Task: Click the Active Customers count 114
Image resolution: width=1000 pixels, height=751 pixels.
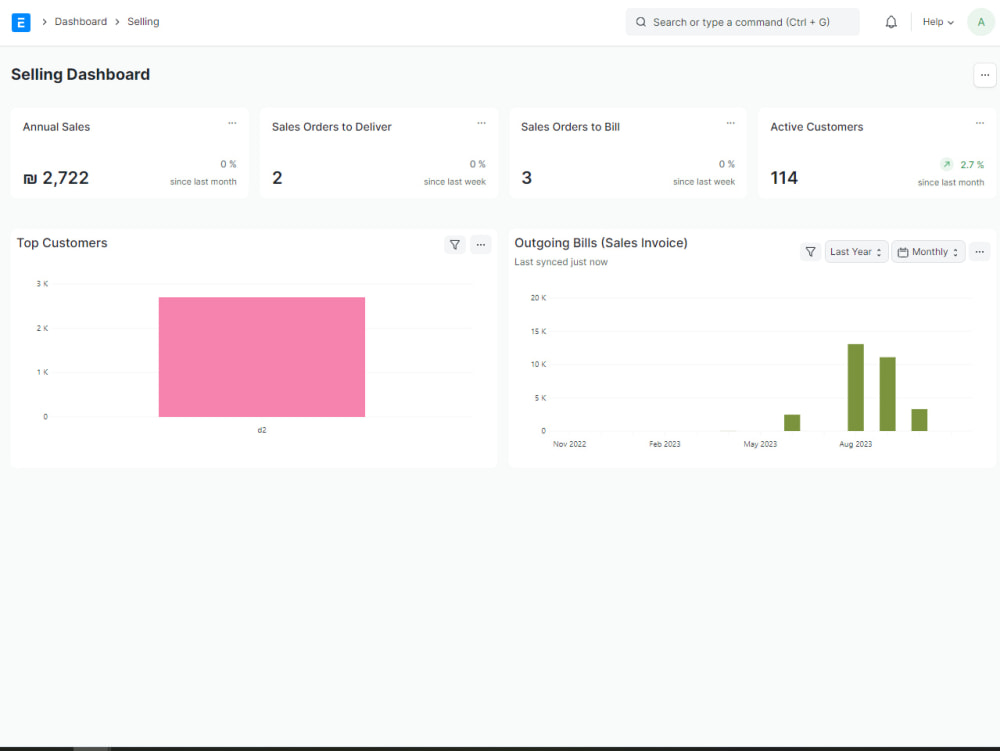Action: click(784, 177)
